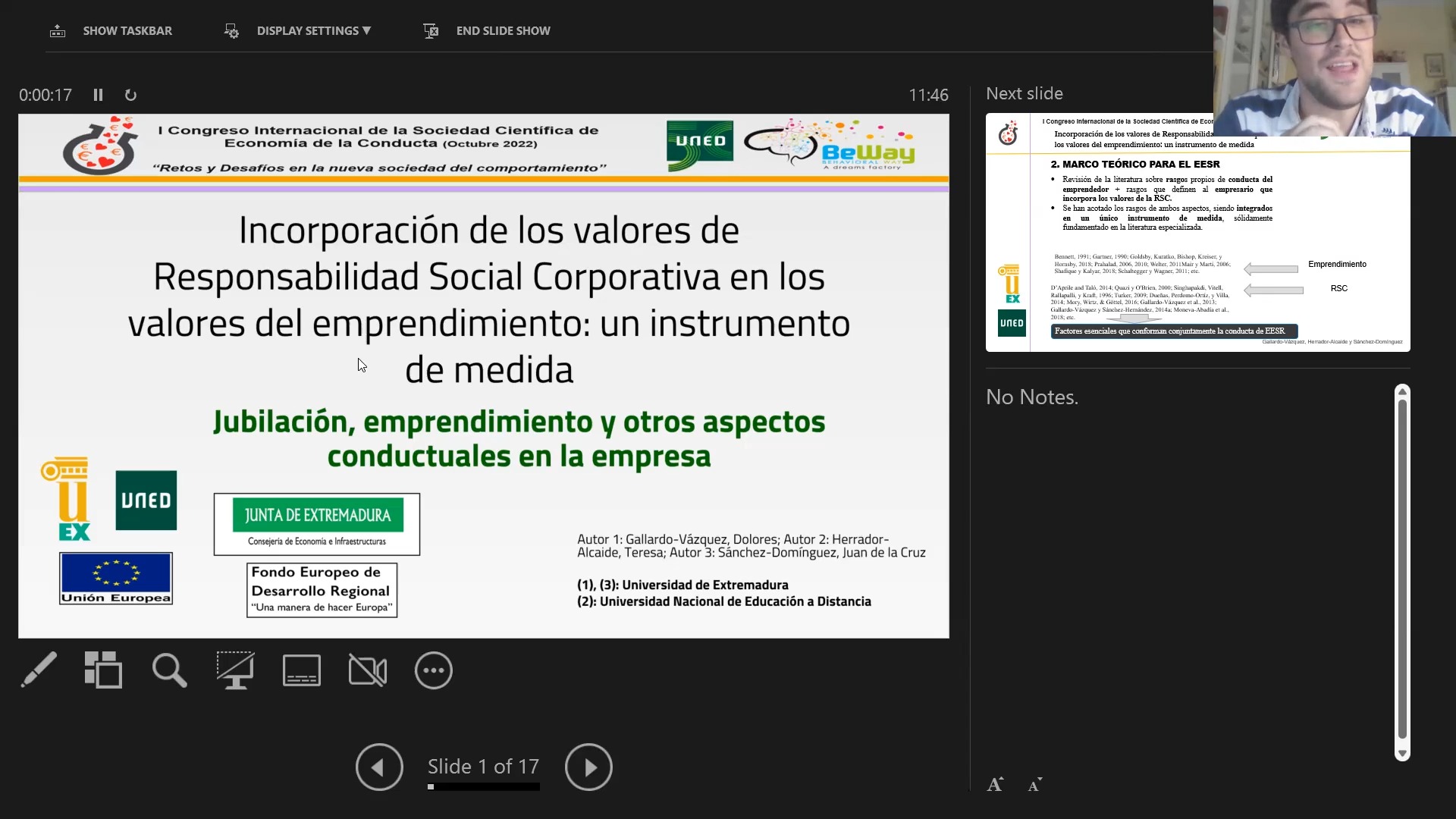Toggle subtitles icon below the slide

tap(302, 670)
